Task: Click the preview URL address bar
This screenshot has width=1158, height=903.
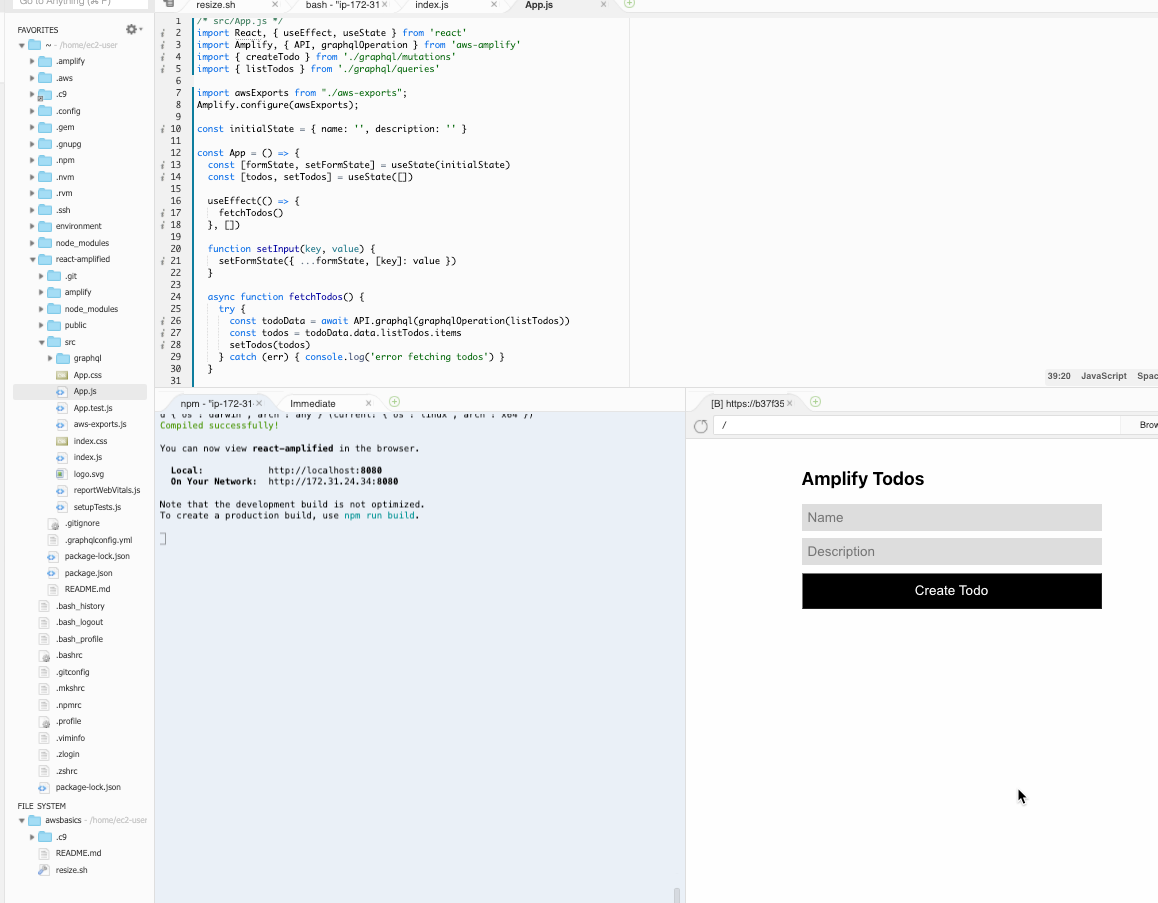Action: click(x=916, y=425)
